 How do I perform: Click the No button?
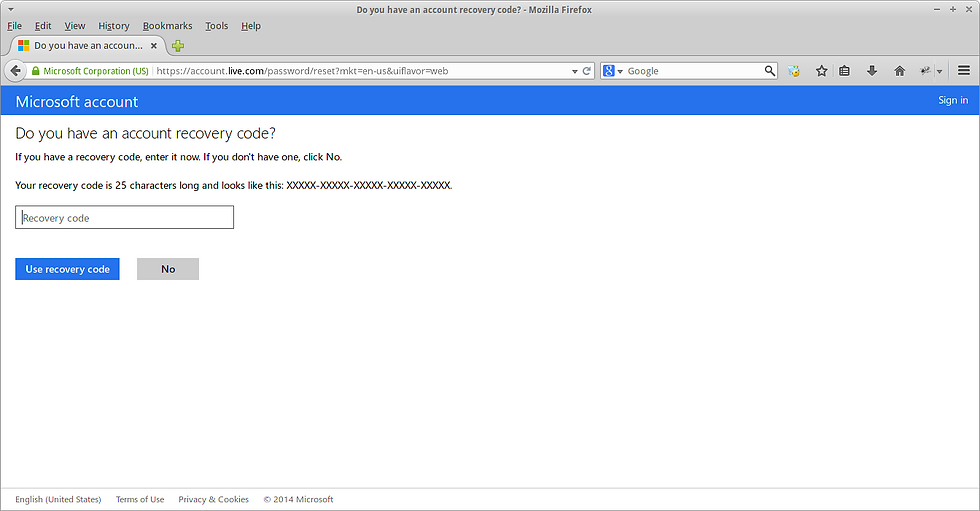click(168, 269)
